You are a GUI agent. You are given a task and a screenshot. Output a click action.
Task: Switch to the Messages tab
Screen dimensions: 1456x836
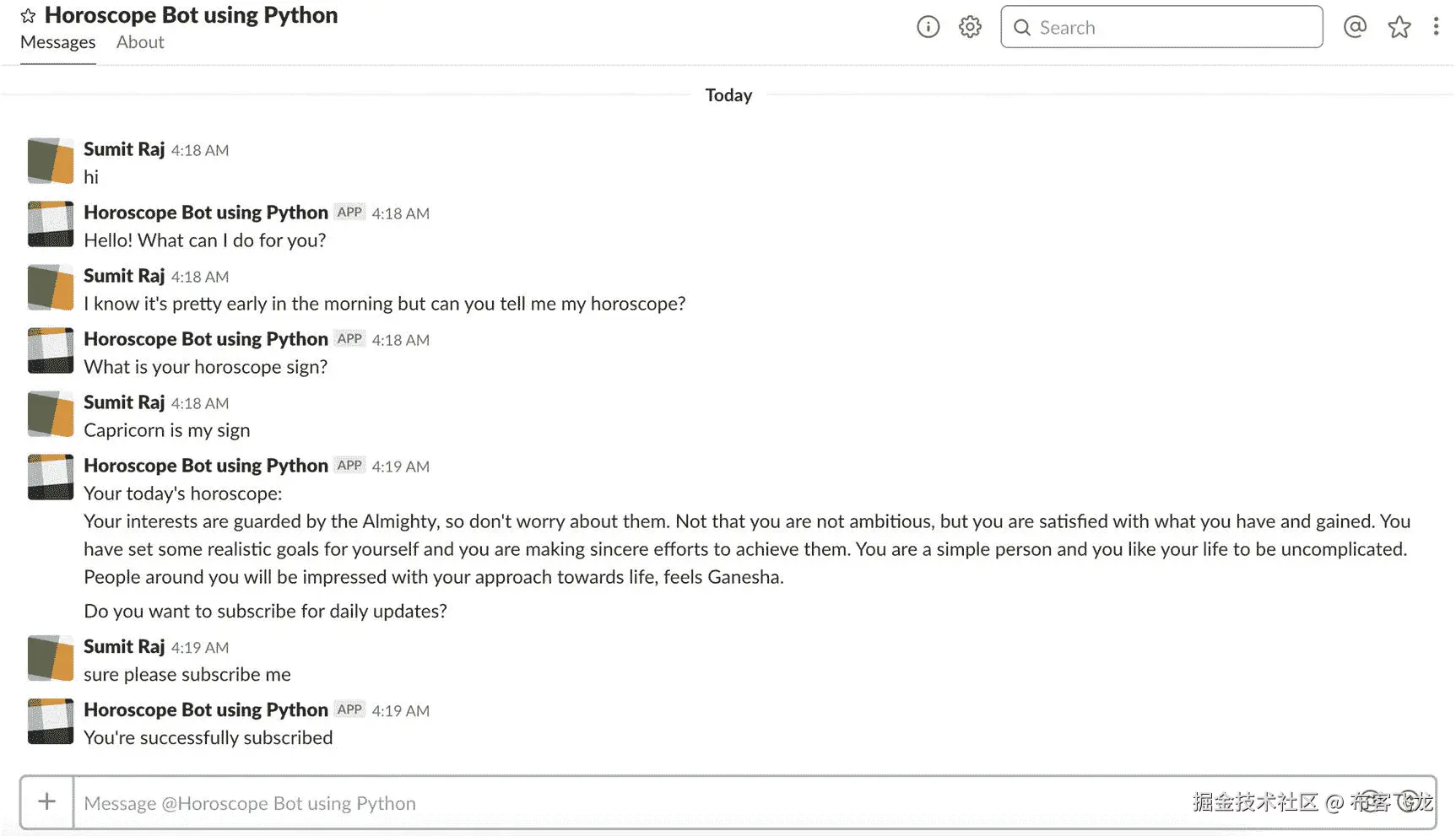coord(57,42)
